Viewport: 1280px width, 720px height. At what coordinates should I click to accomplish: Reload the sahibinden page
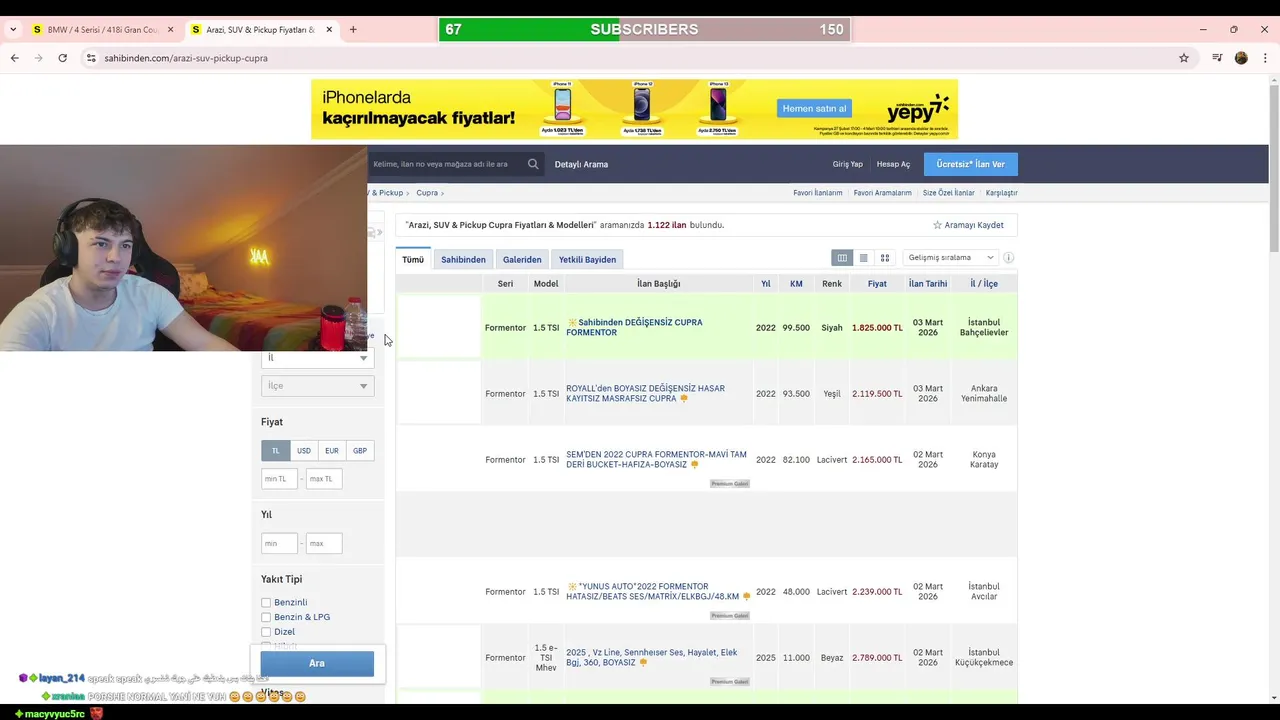coord(62,58)
